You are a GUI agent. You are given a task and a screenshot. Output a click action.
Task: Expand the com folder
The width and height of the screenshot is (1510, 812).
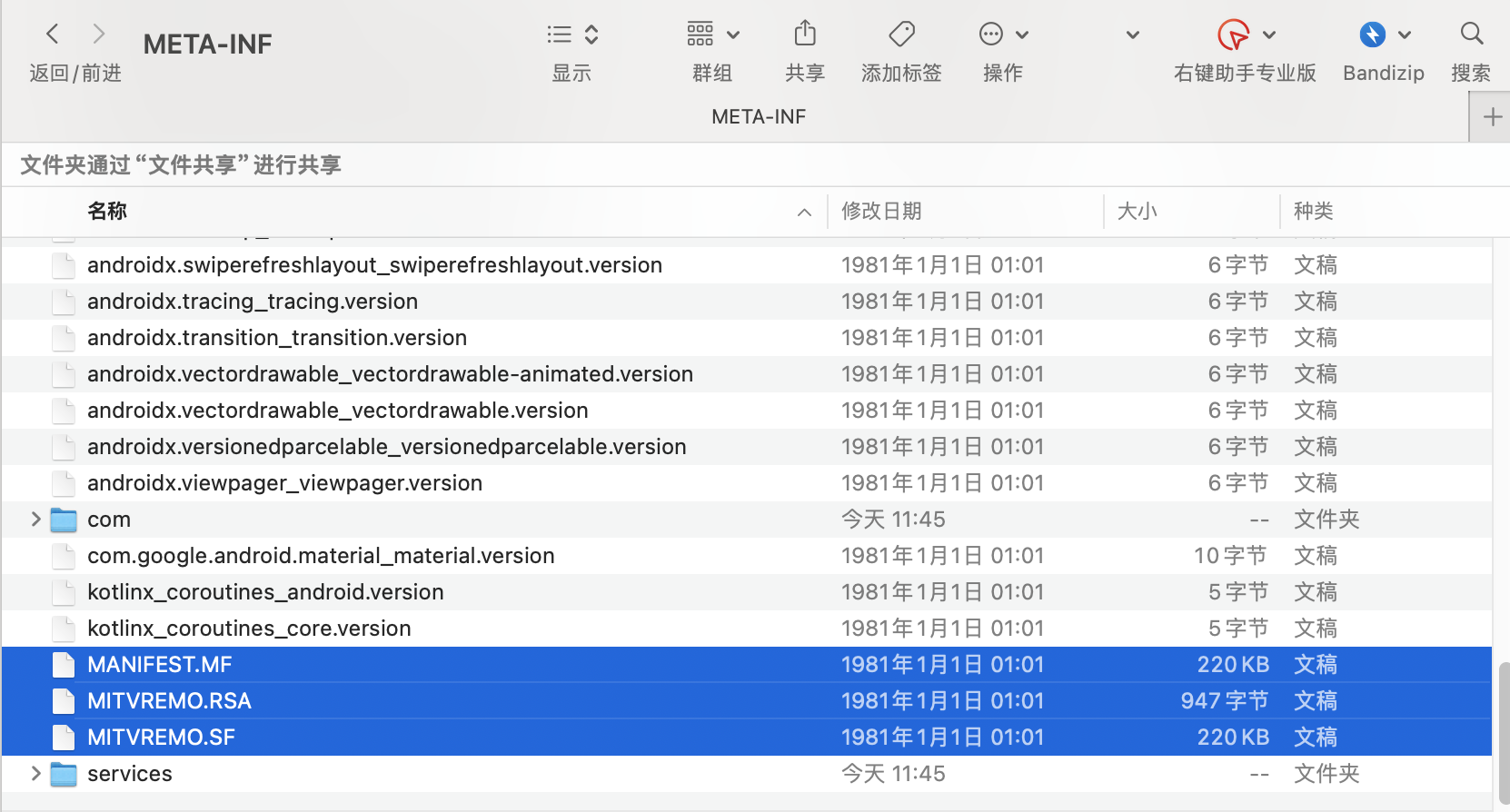(x=36, y=520)
